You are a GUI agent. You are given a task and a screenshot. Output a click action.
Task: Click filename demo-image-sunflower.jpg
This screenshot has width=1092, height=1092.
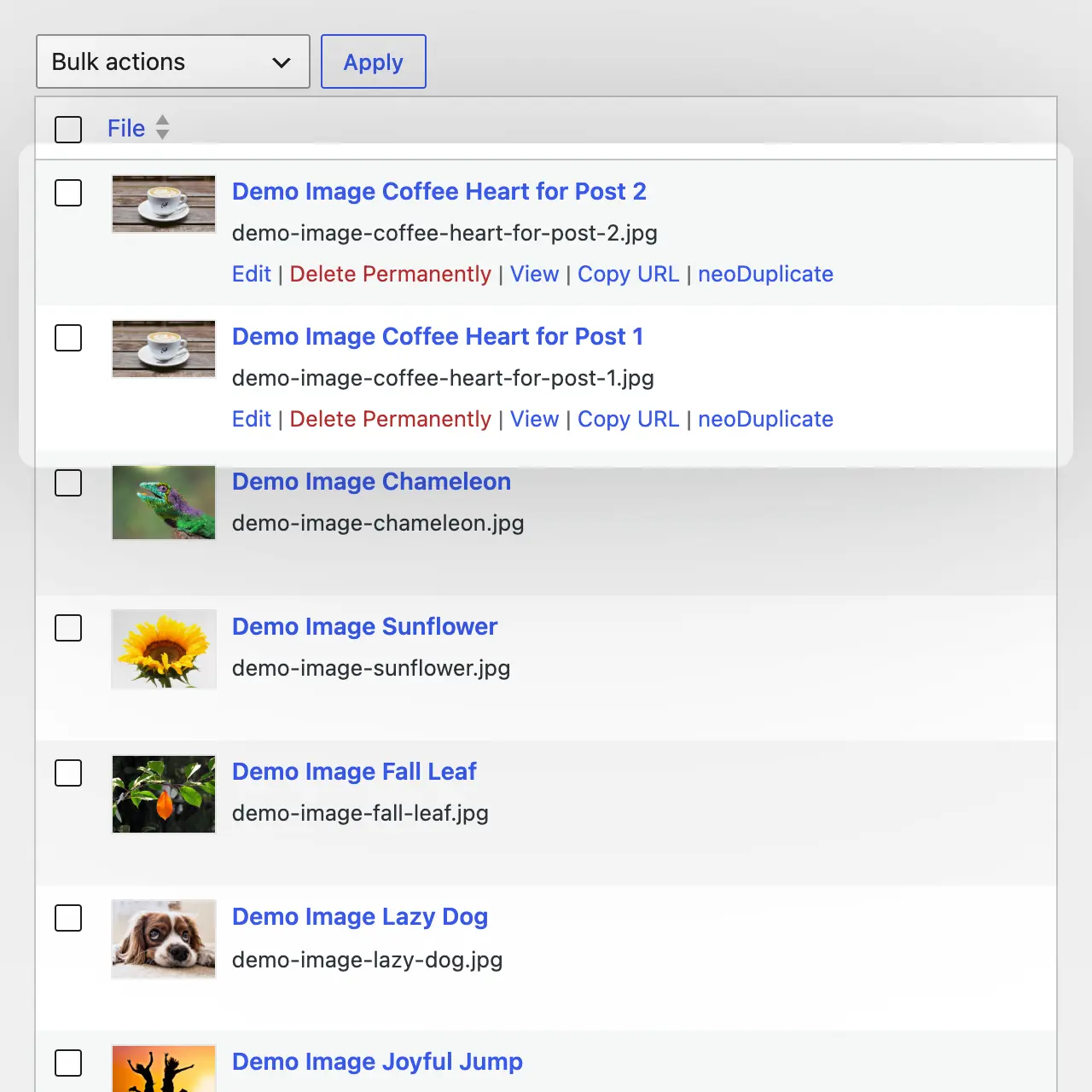(371, 668)
